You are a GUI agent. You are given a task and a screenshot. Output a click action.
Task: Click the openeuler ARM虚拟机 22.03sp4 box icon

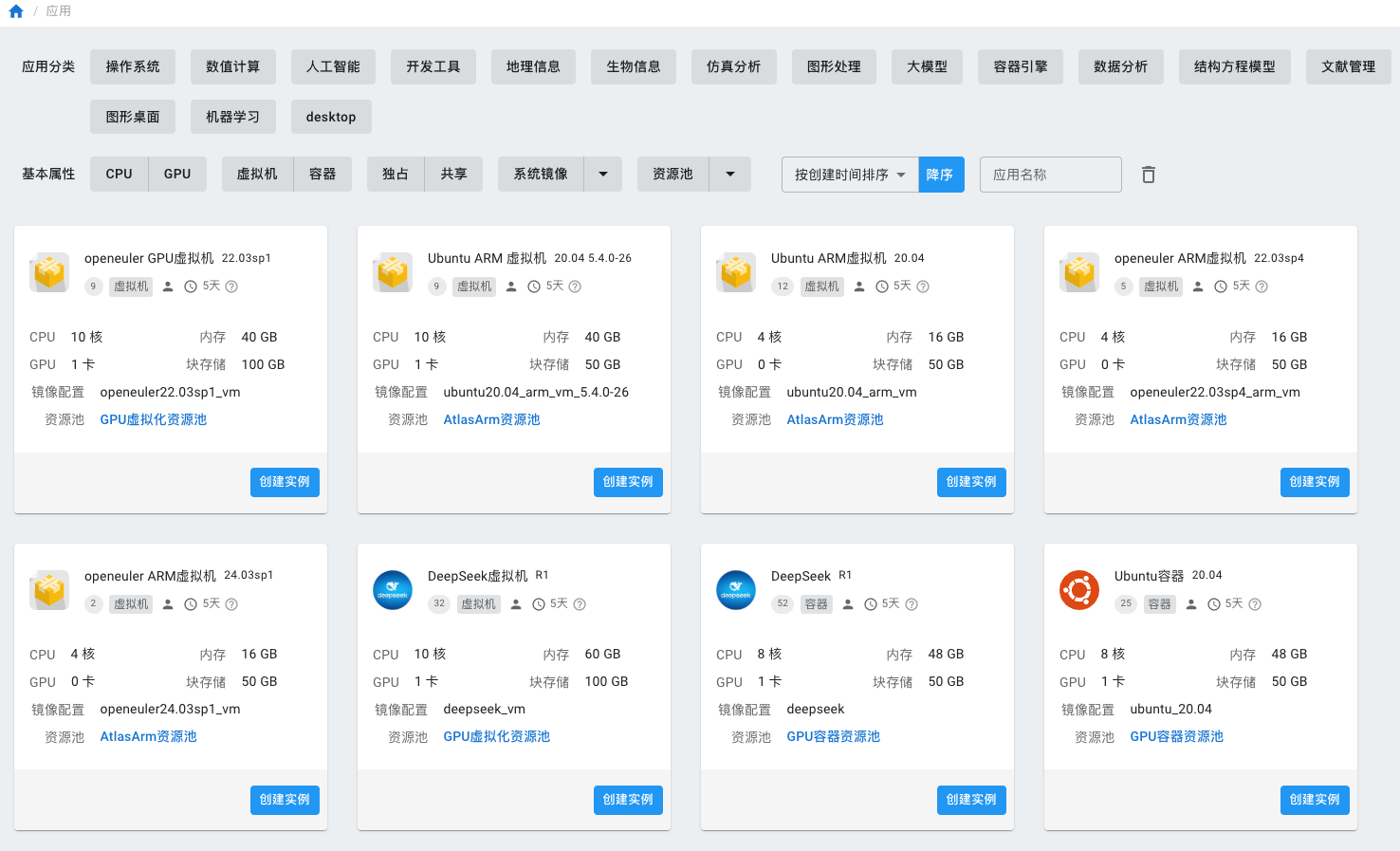tap(1079, 272)
